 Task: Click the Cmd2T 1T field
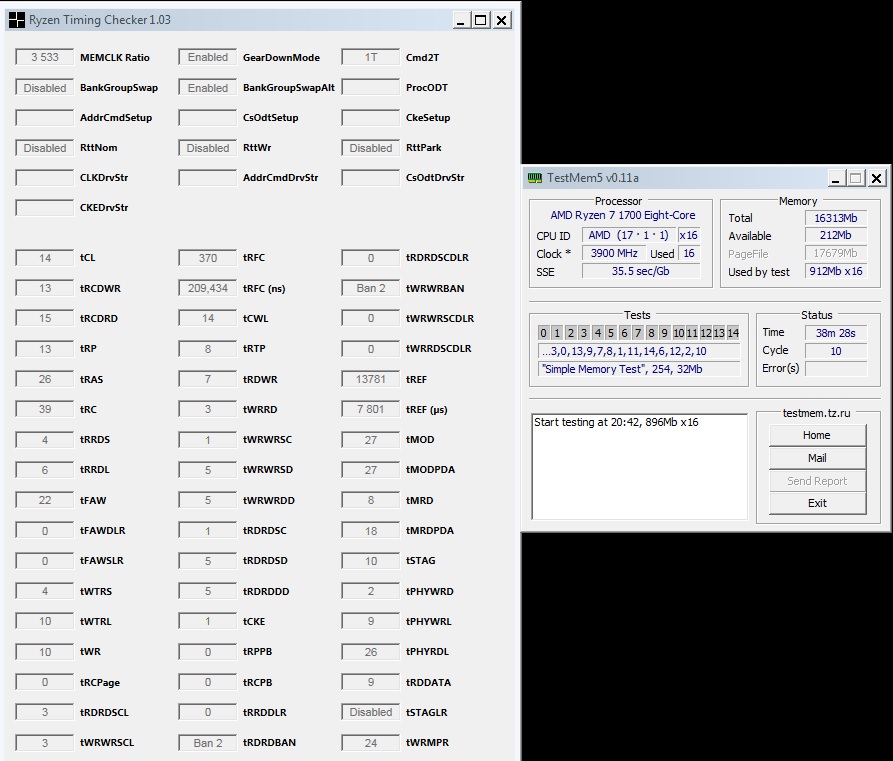[x=370, y=58]
